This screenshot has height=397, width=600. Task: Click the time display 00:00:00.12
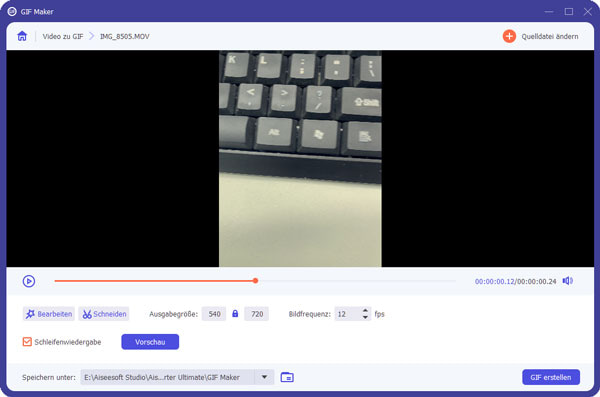pyautogui.click(x=494, y=281)
